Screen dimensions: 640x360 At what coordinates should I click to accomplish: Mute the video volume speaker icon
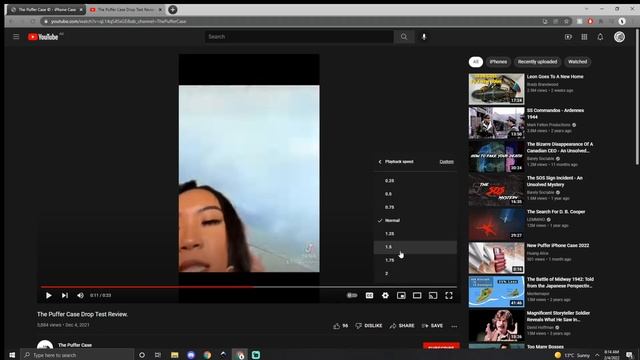click(80, 295)
